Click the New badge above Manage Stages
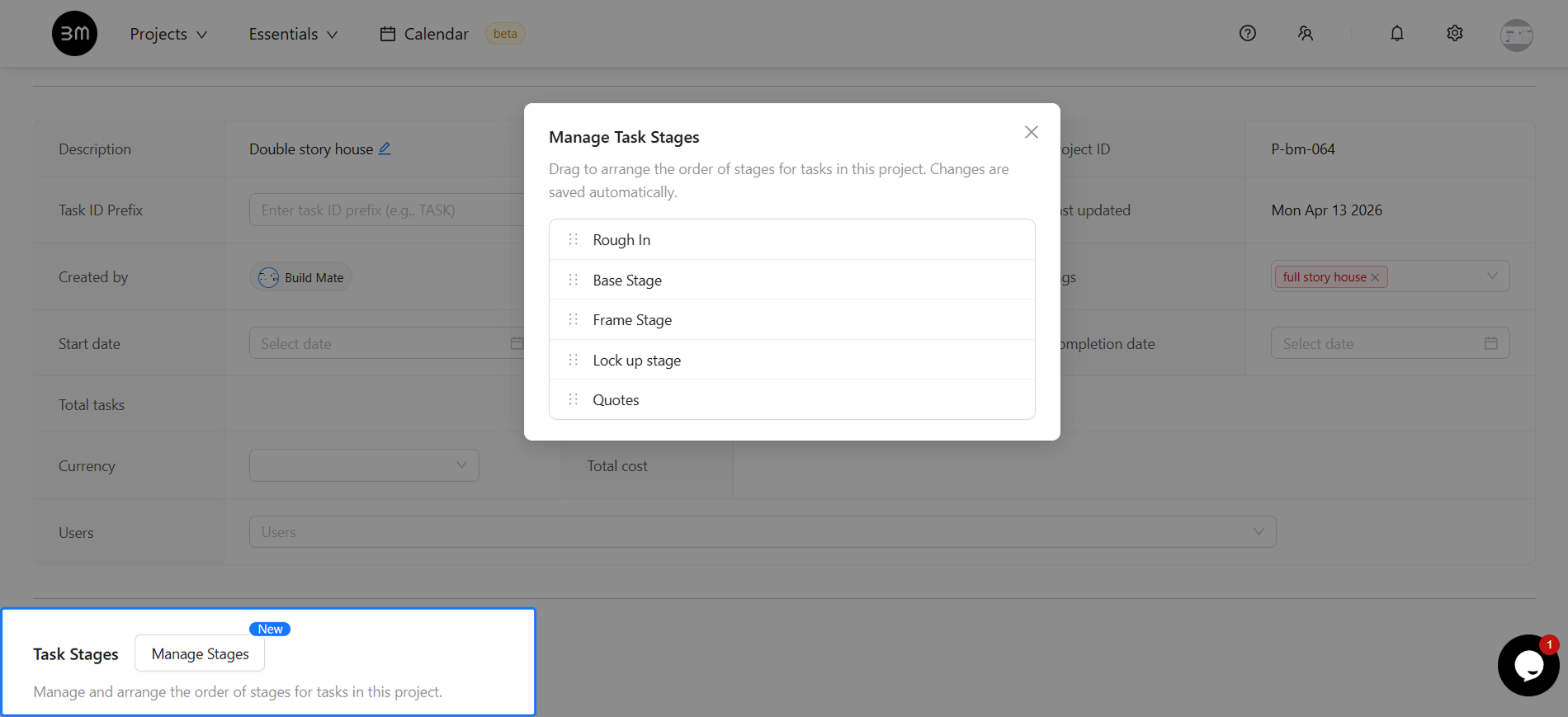The height and width of the screenshot is (717, 1568). [270, 629]
